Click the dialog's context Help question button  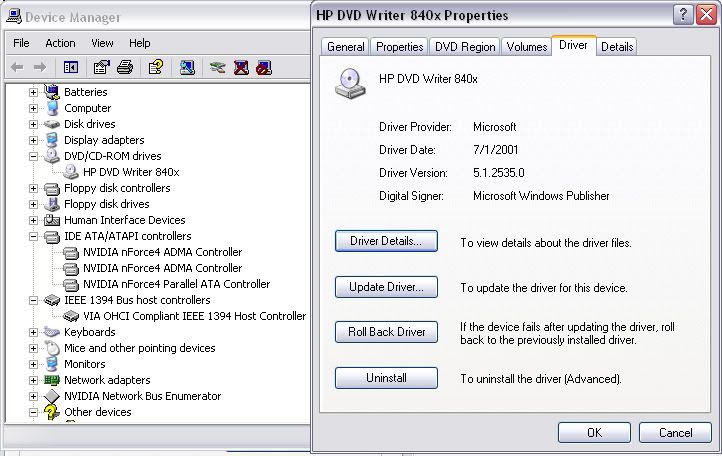click(x=683, y=15)
